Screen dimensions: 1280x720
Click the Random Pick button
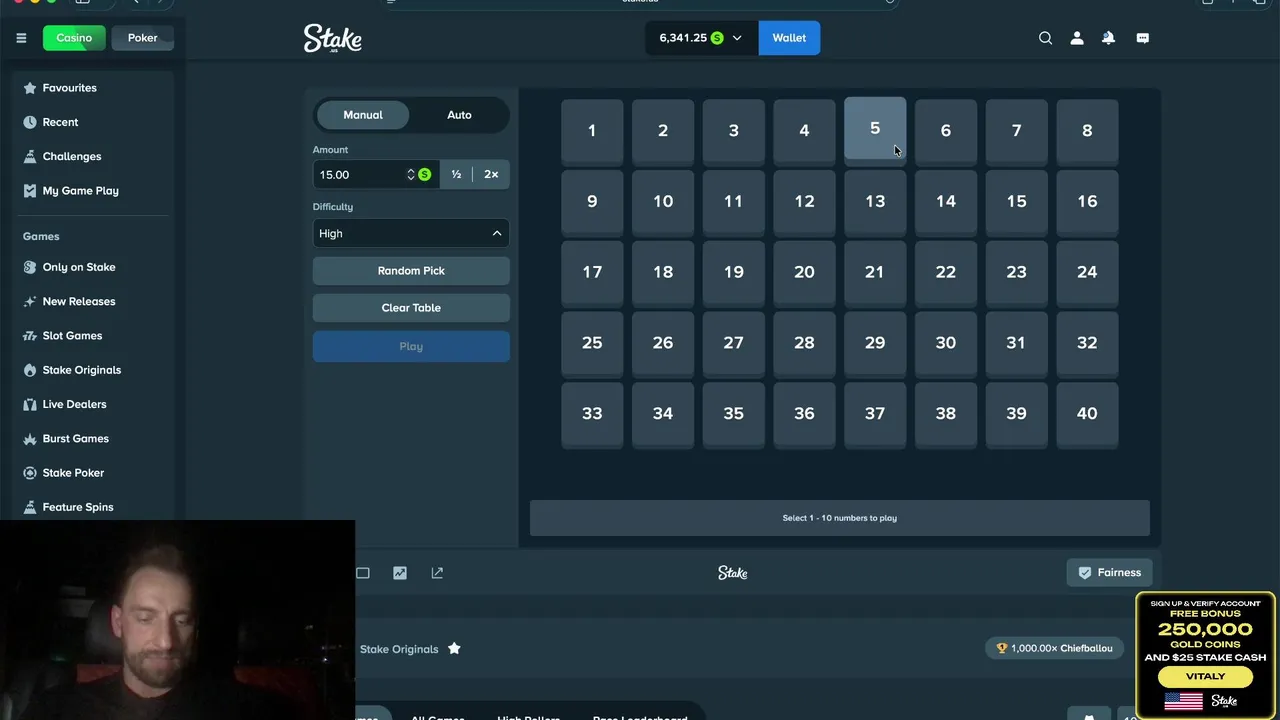[411, 271]
